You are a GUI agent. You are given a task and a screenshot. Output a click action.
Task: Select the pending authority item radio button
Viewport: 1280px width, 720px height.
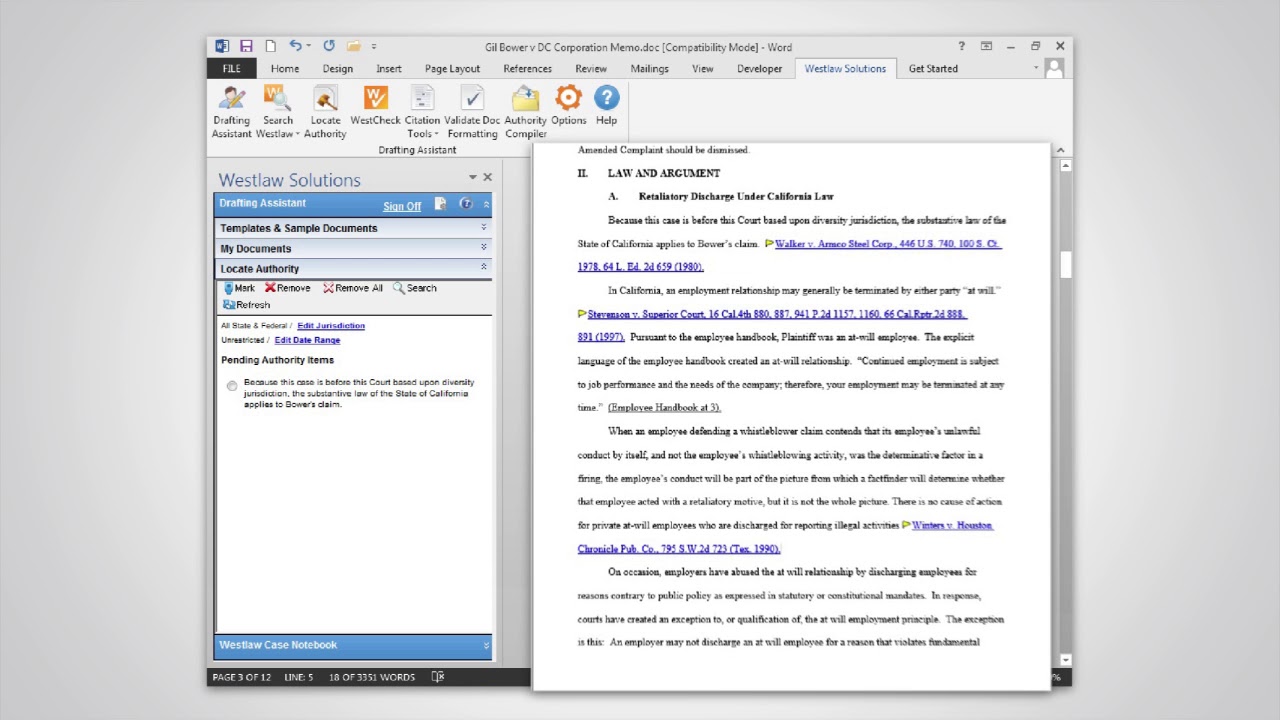click(x=232, y=386)
